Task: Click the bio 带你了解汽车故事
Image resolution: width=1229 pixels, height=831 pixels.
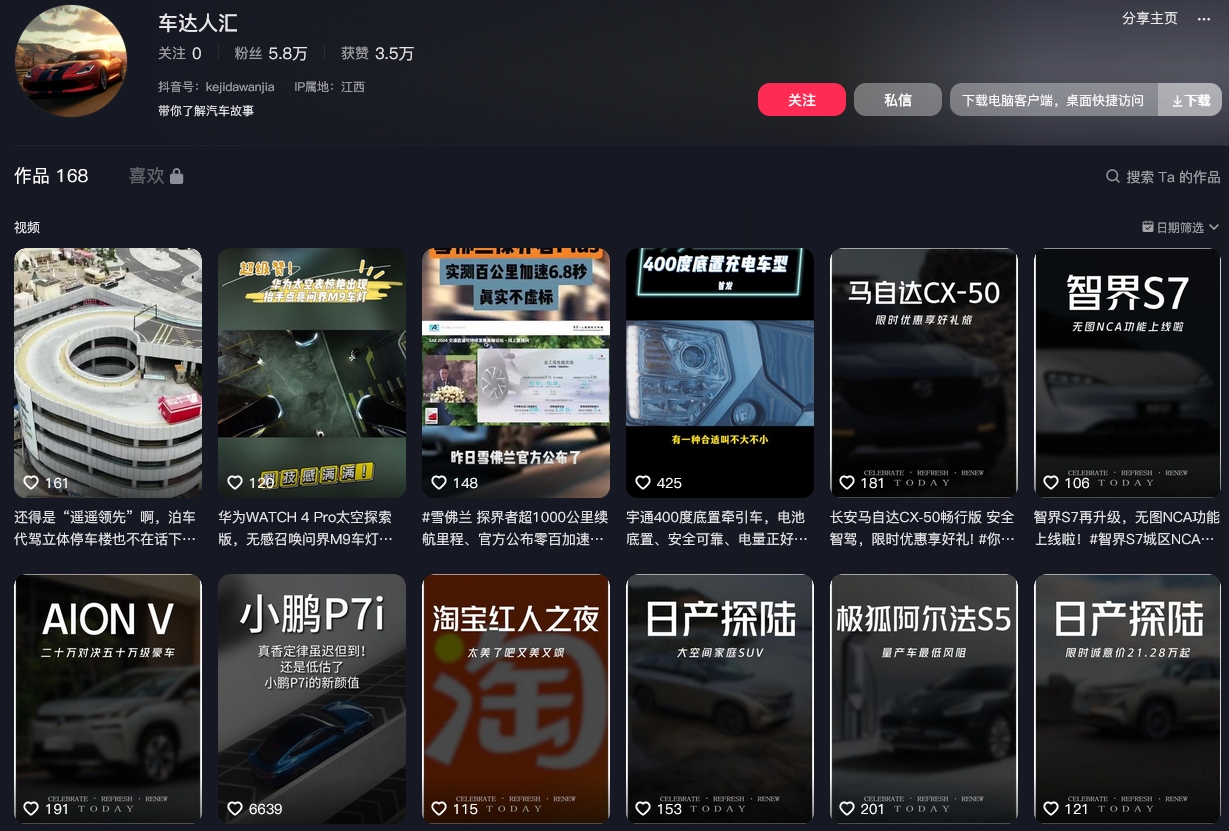Action: click(206, 110)
